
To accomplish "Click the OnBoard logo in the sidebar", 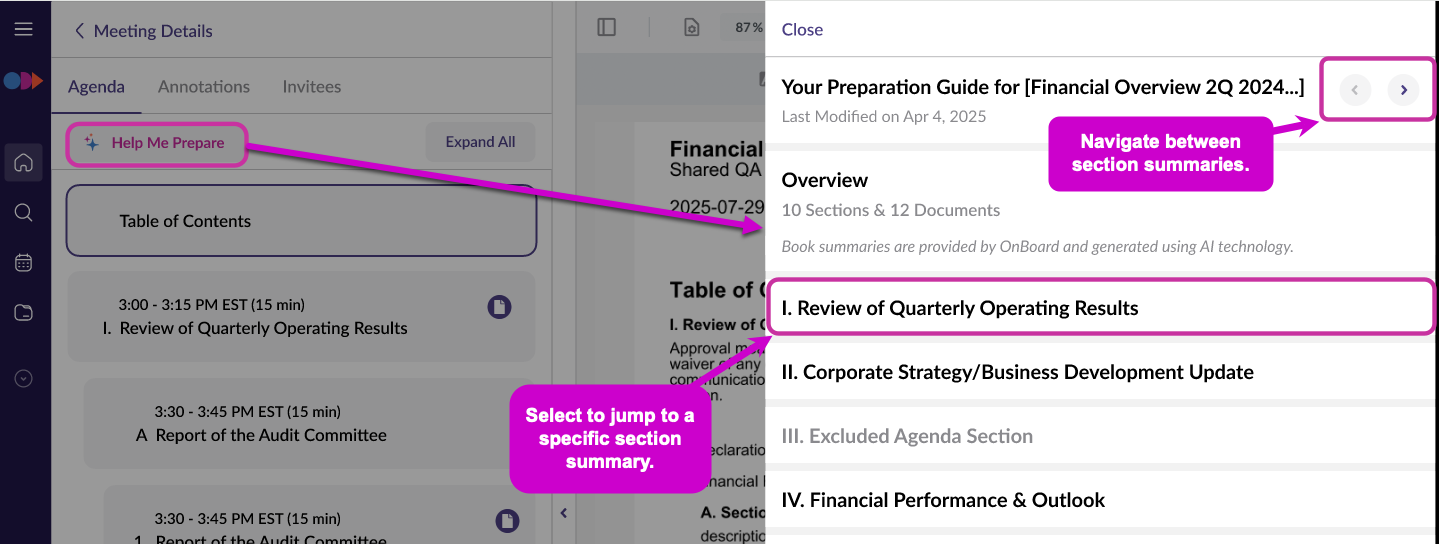I will [x=24, y=81].
